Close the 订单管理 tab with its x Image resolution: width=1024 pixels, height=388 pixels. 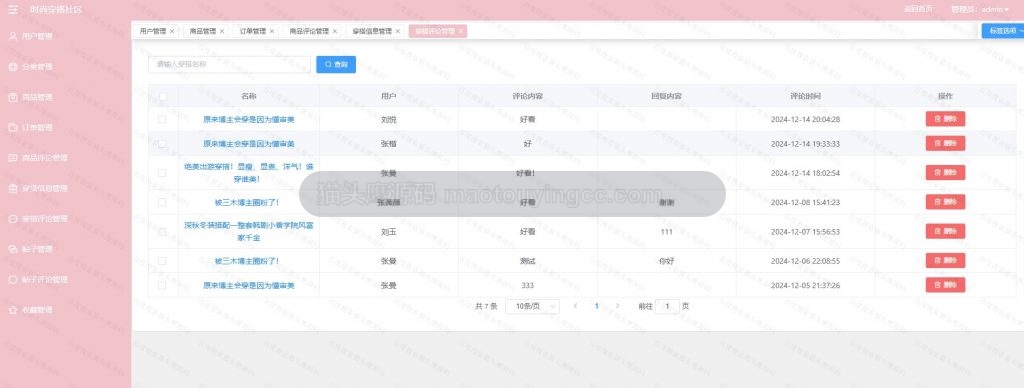click(x=272, y=31)
